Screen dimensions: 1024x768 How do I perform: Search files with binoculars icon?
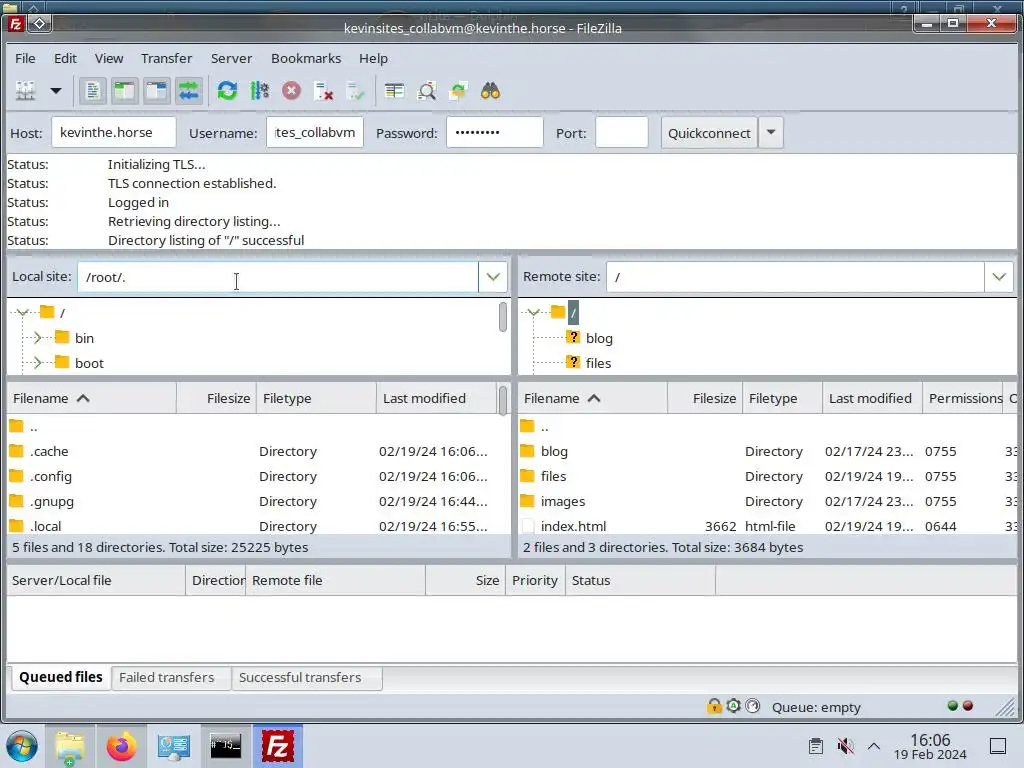(490, 91)
